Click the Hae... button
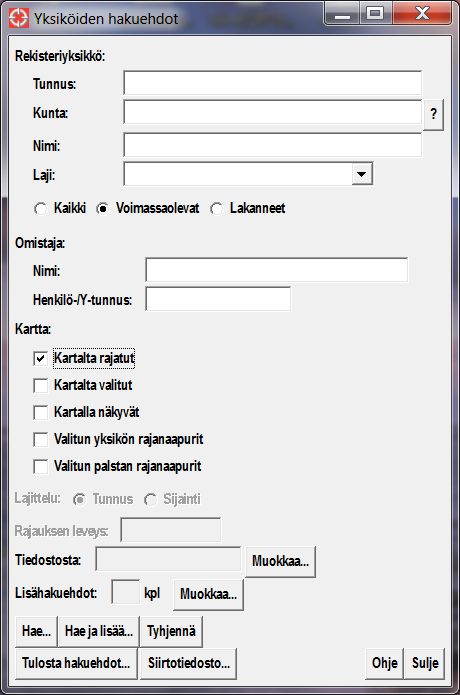This screenshot has width=460, height=695. (36, 631)
